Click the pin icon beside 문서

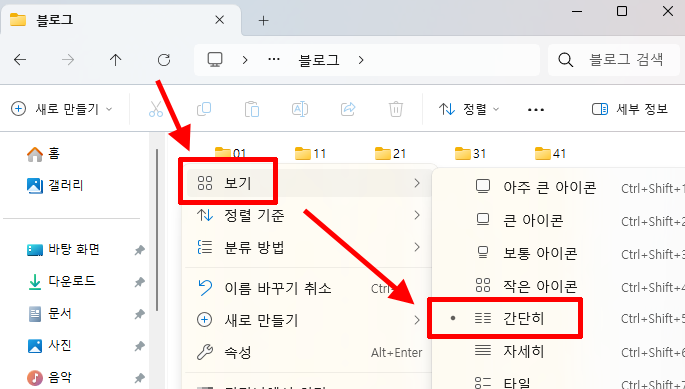(139, 314)
